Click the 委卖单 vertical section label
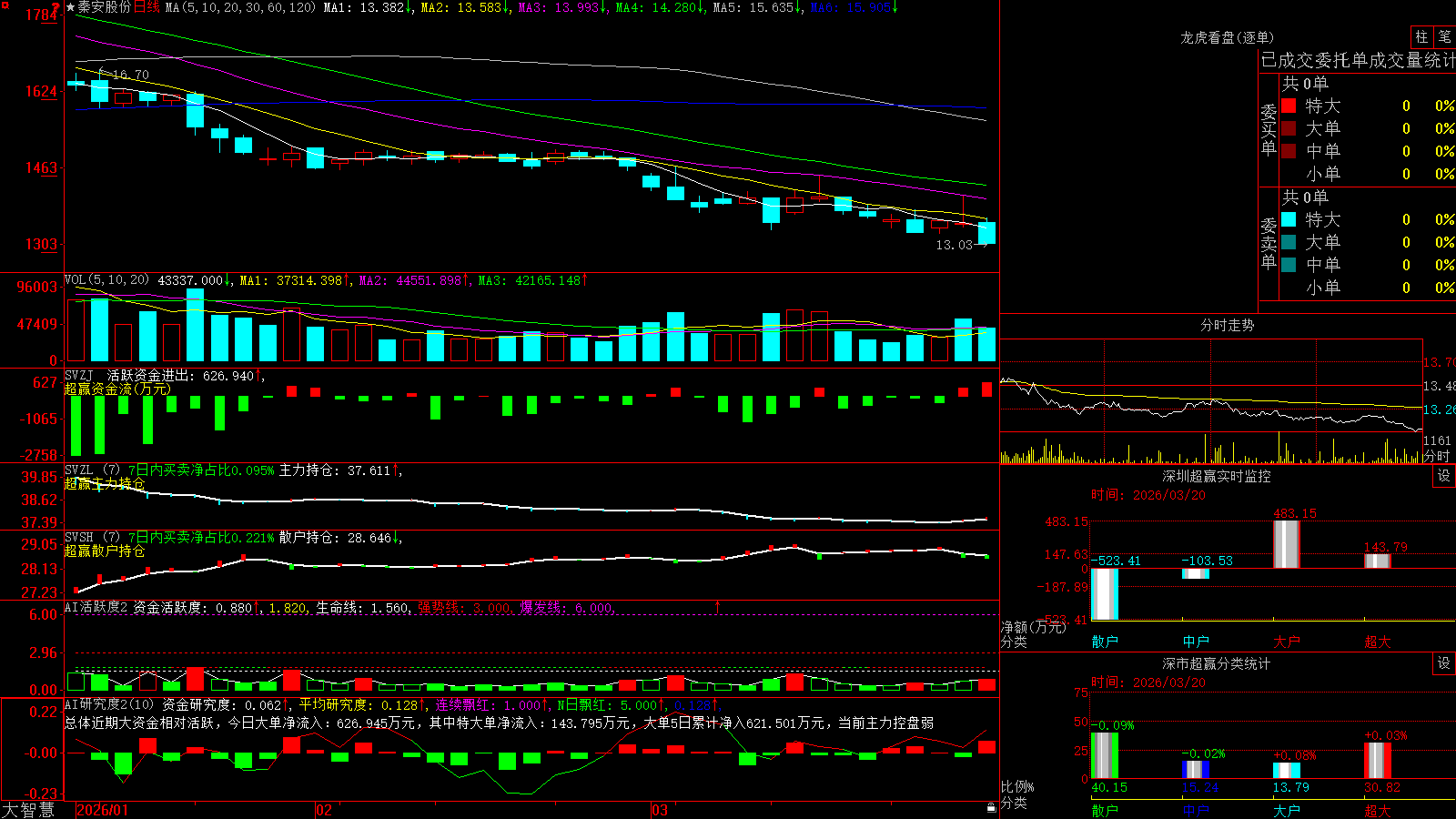Image resolution: width=1456 pixels, height=819 pixels. tap(1269, 243)
